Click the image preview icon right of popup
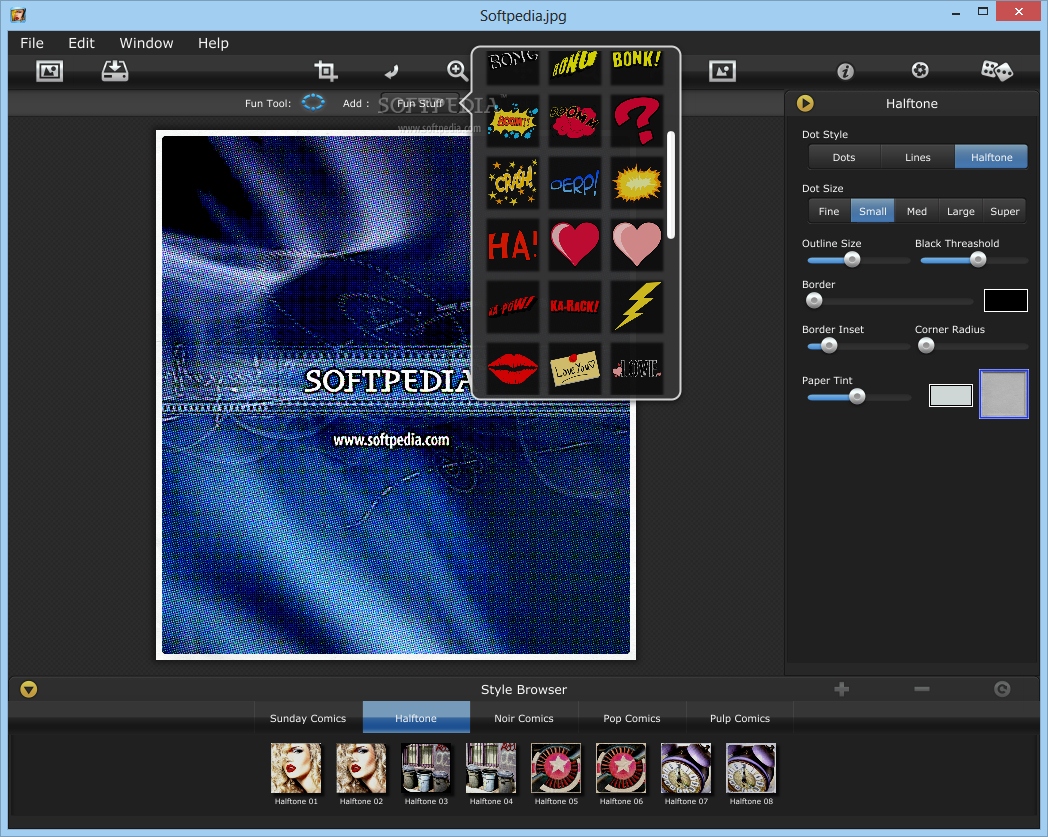The width and height of the screenshot is (1048, 837). [723, 71]
